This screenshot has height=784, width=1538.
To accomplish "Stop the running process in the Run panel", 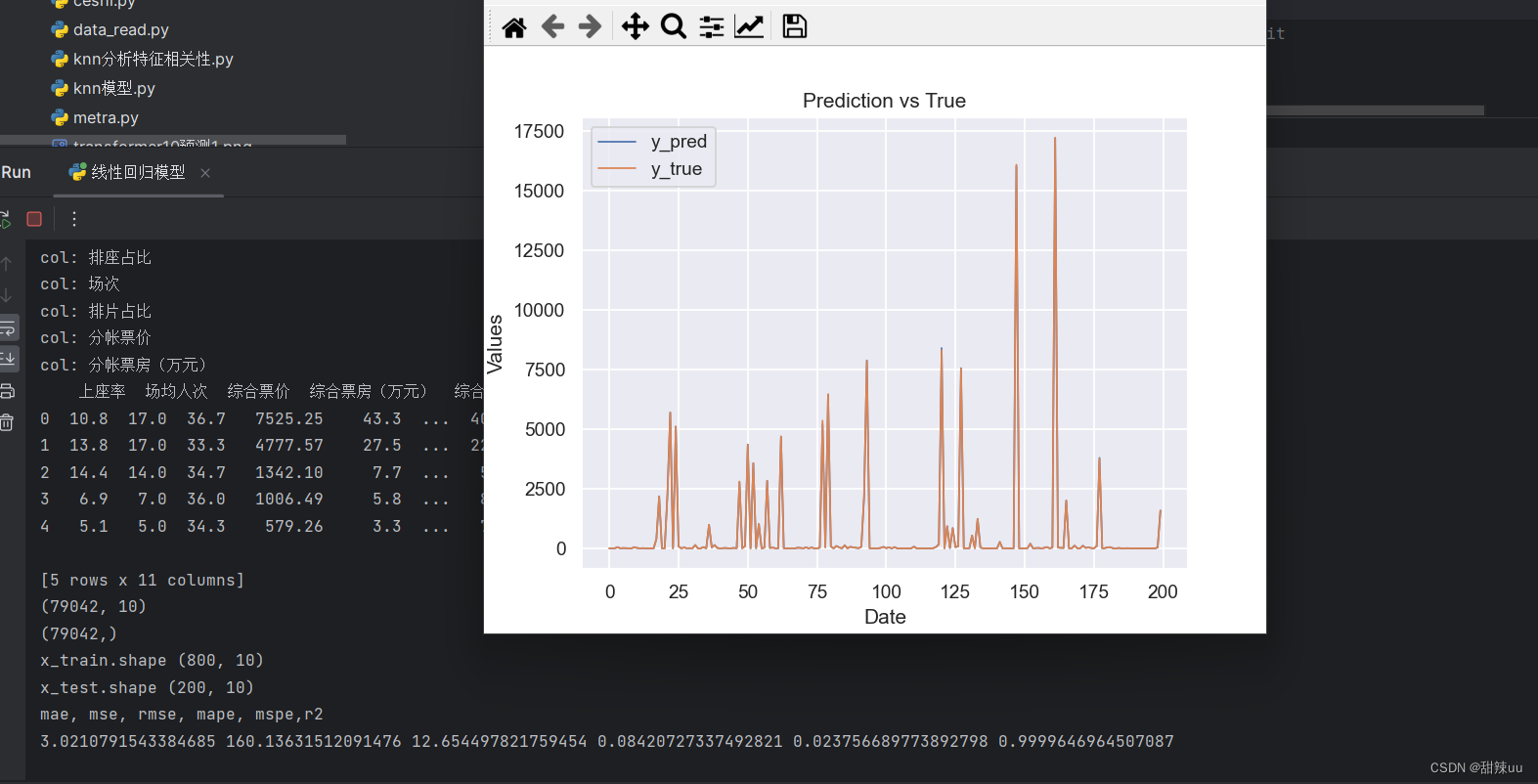I will pyautogui.click(x=34, y=219).
